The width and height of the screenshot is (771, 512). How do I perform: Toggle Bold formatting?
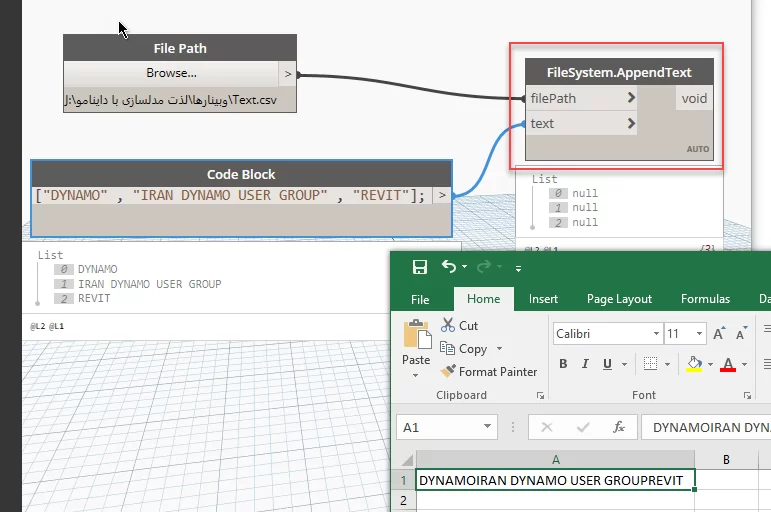click(564, 364)
